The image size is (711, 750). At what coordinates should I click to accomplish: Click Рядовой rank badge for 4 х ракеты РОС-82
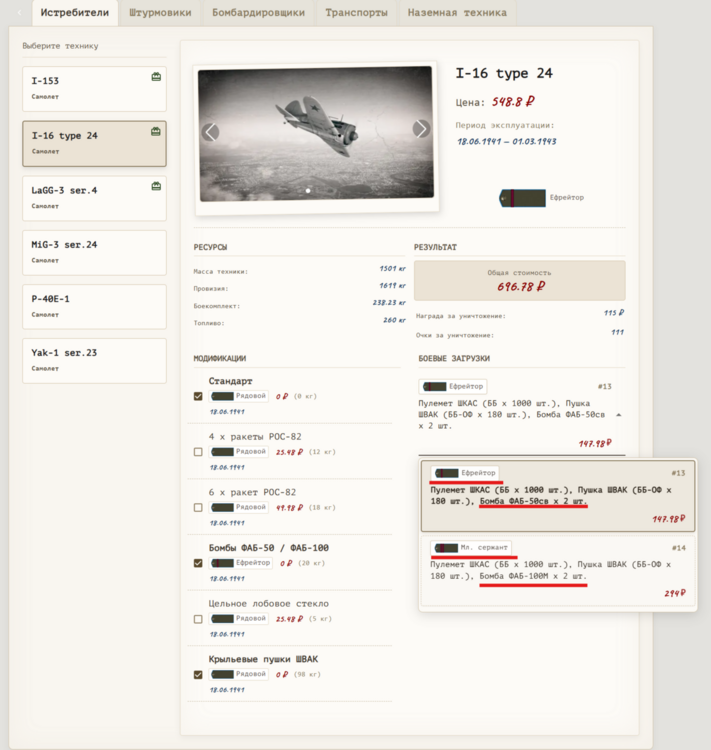pyautogui.click(x=239, y=452)
